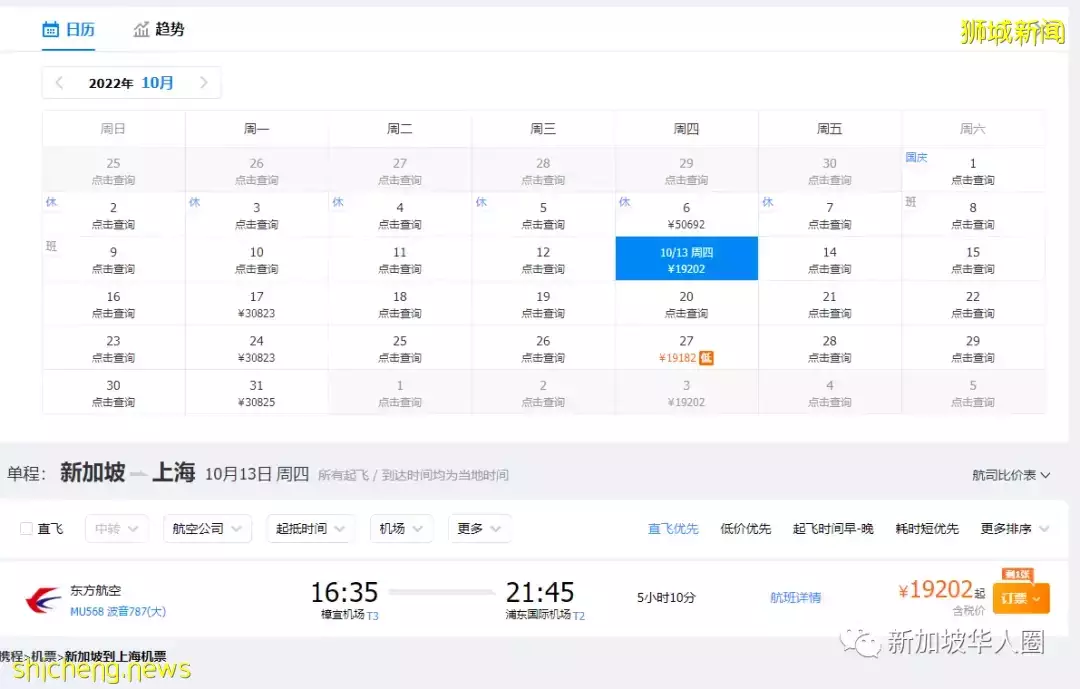The width and height of the screenshot is (1080, 689).
Task: Expand the 起抵时间 time filter dropdown
Action: (x=310, y=528)
